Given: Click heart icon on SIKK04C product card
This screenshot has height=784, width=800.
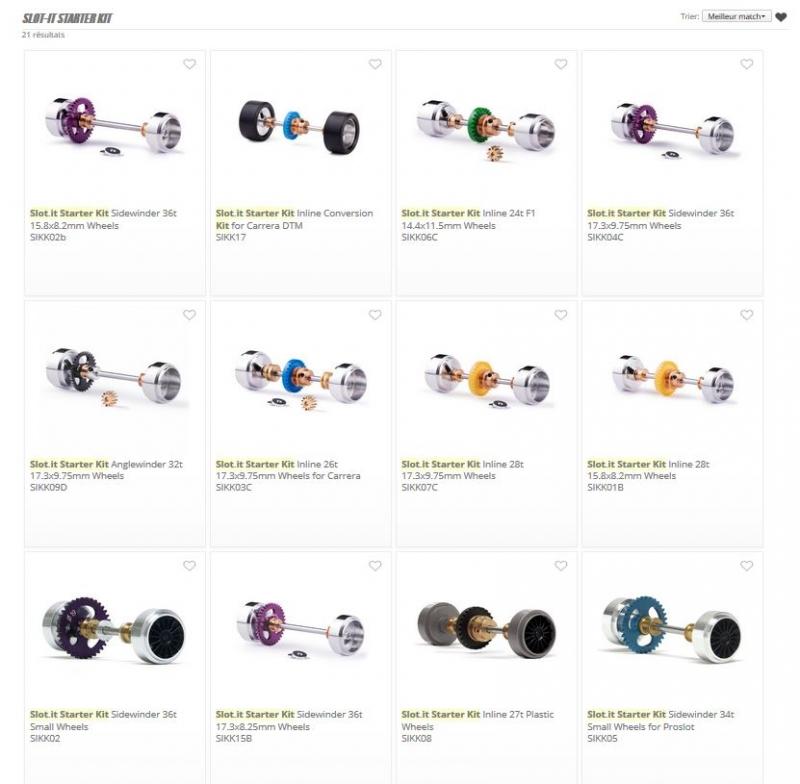Looking at the screenshot, I should [746, 64].
